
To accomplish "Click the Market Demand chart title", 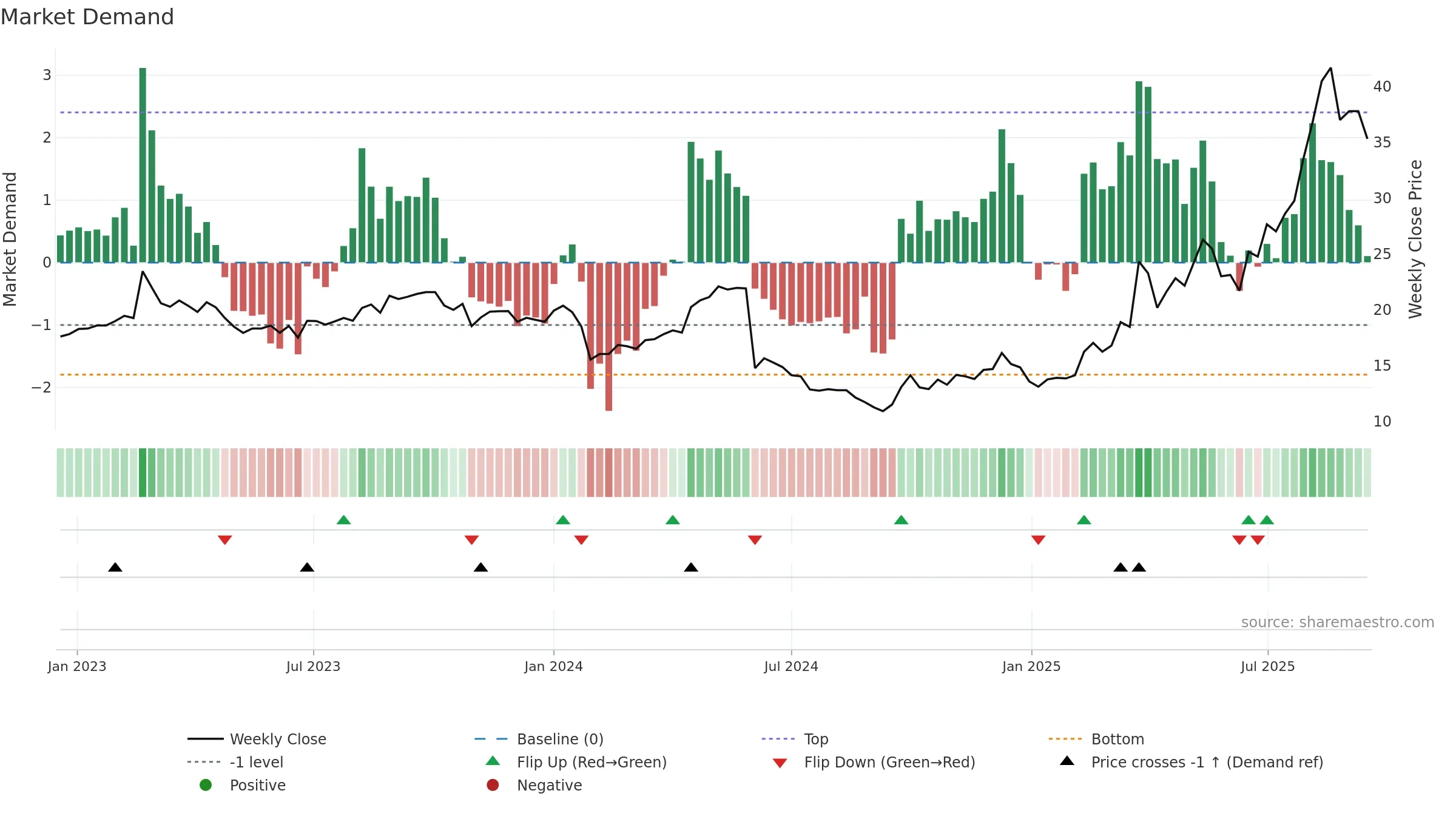I will 87,17.
